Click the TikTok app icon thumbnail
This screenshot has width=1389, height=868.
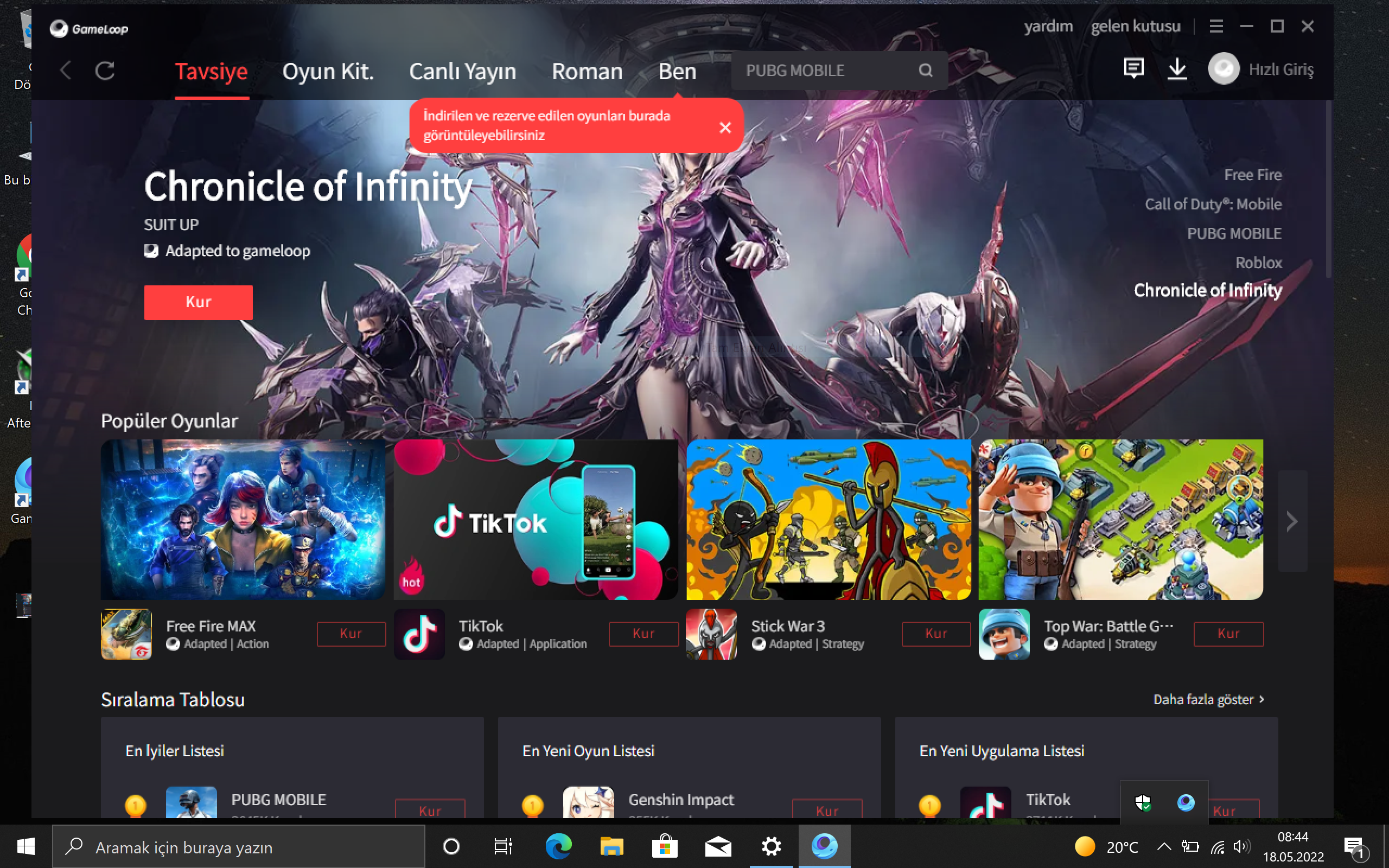tap(419, 634)
